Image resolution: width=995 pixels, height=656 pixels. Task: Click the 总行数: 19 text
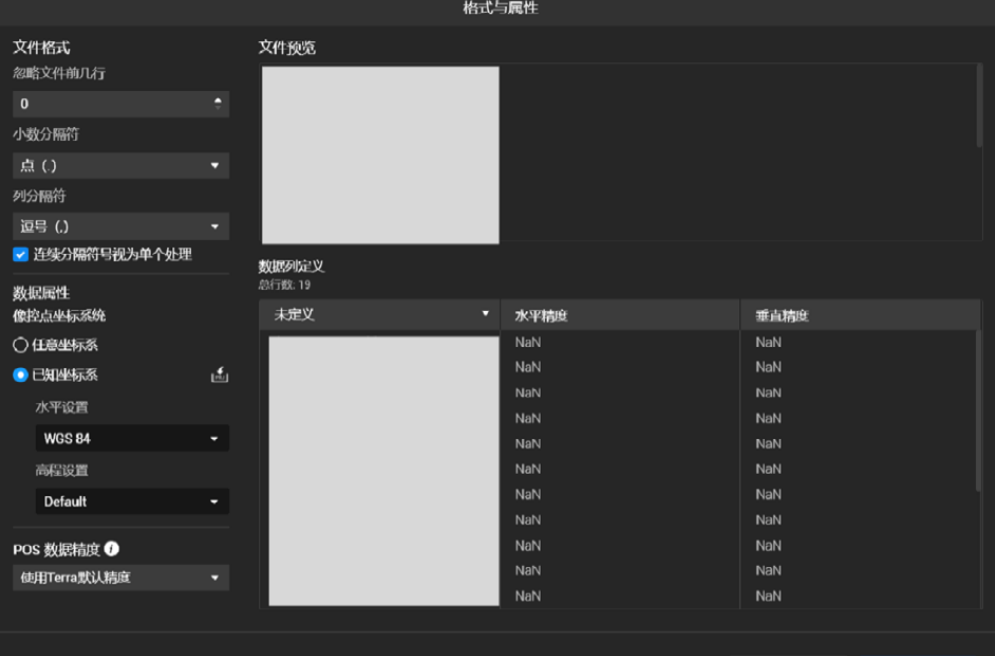pos(284,285)
